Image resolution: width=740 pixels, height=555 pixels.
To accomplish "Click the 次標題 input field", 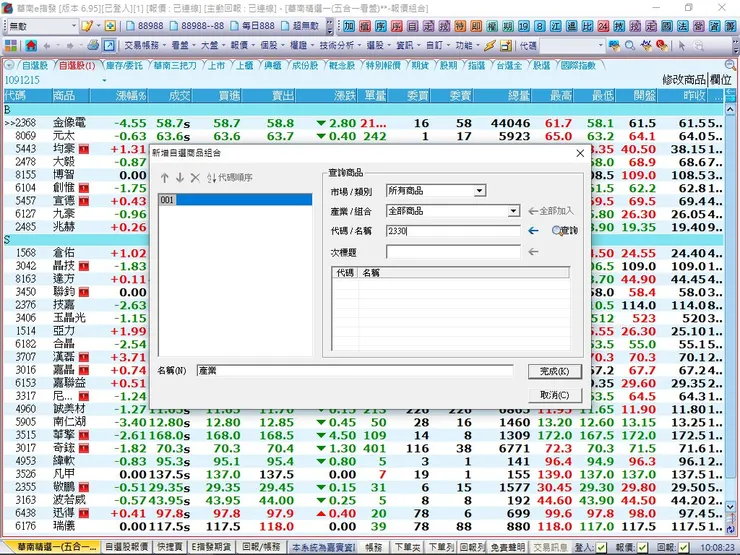I will point(453,252).
